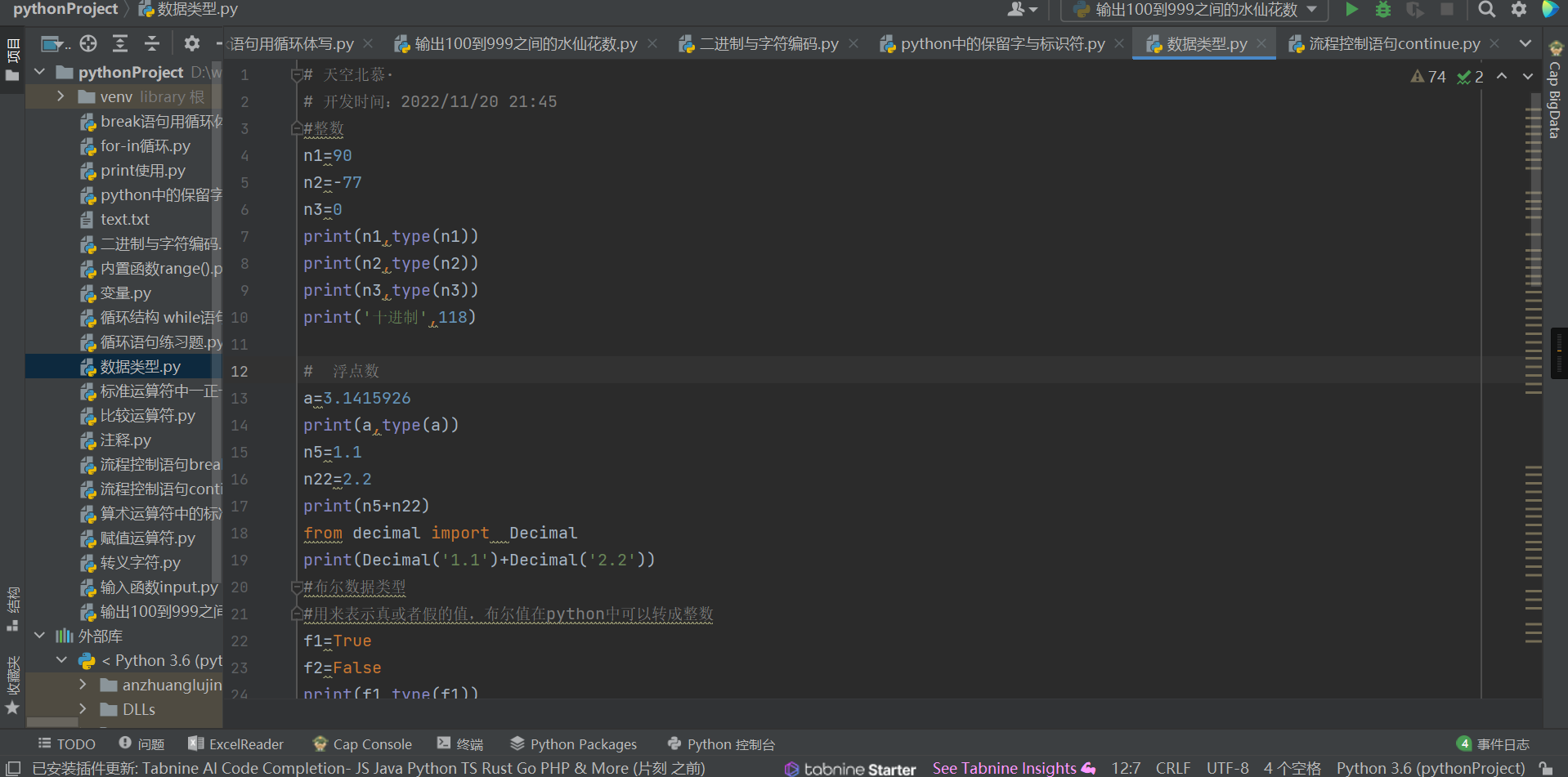The height and width of the screenshot is (777, 1568).
Task: Open the 事件日志 Event Log
Action: pyautogui.click(x=1504, y=744)
